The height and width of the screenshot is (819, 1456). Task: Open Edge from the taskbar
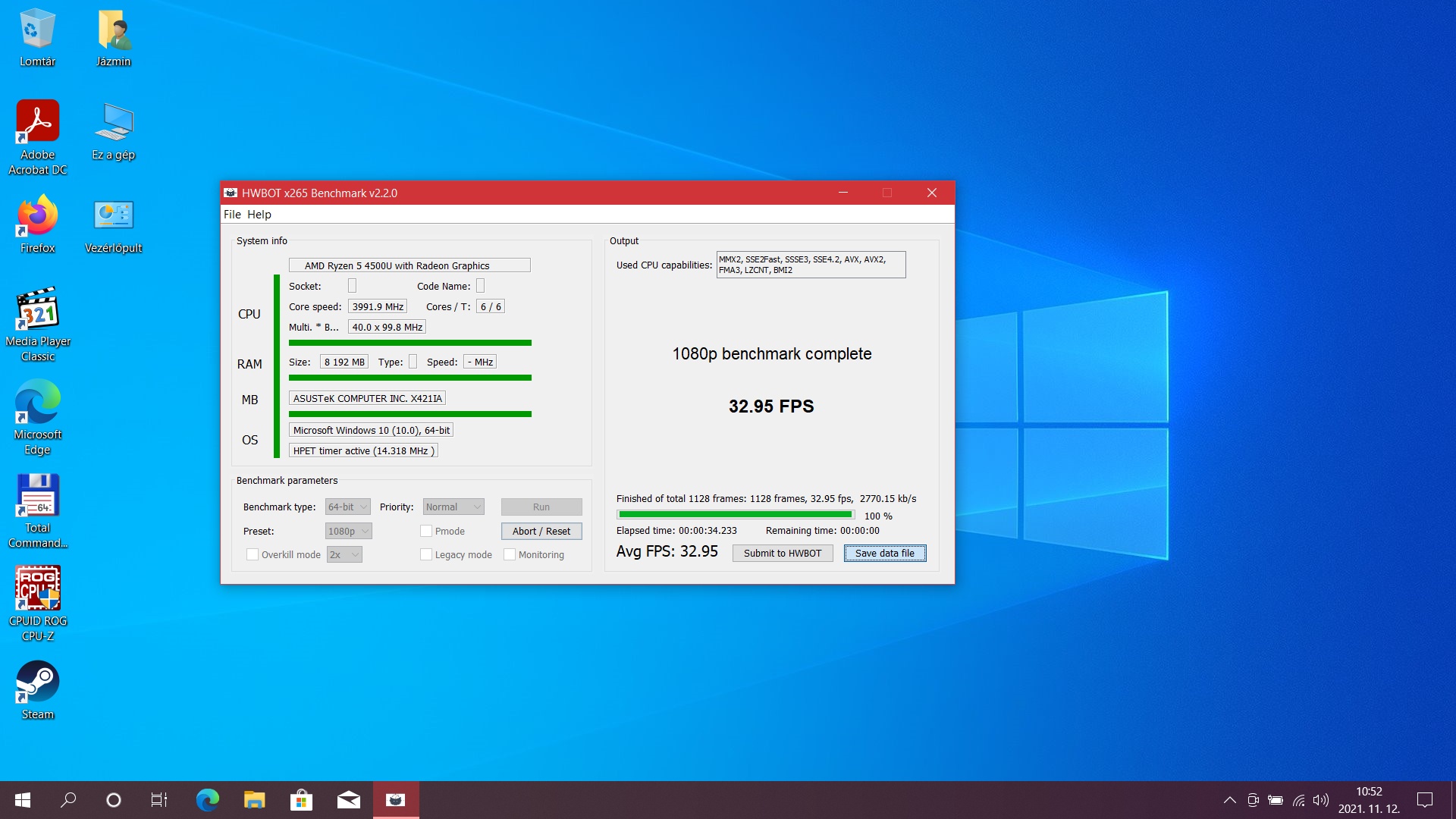207,800
